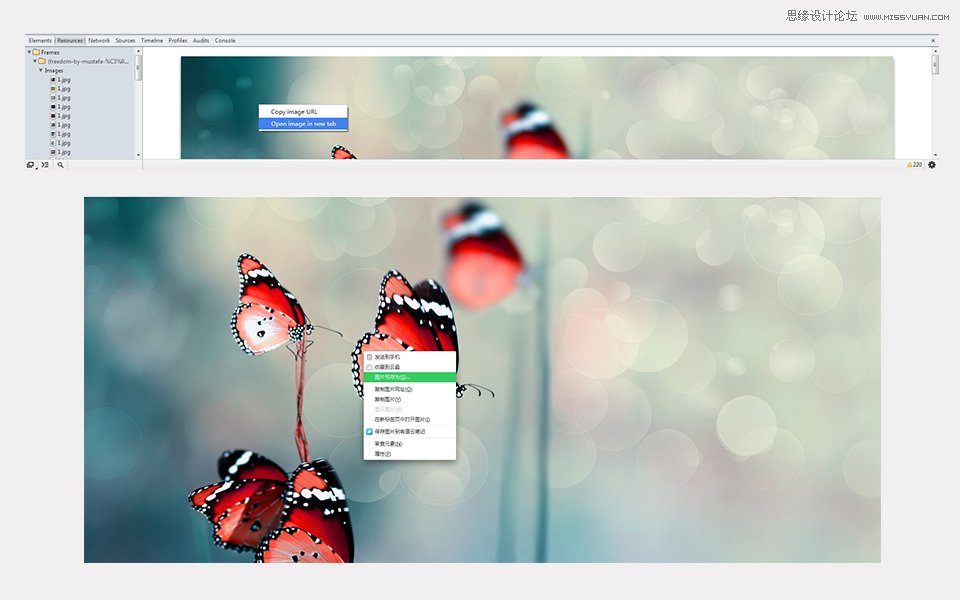Click the large butterfly image below DevTools
The width and height of the screenshot is (960, 600).
pos(482,380)
